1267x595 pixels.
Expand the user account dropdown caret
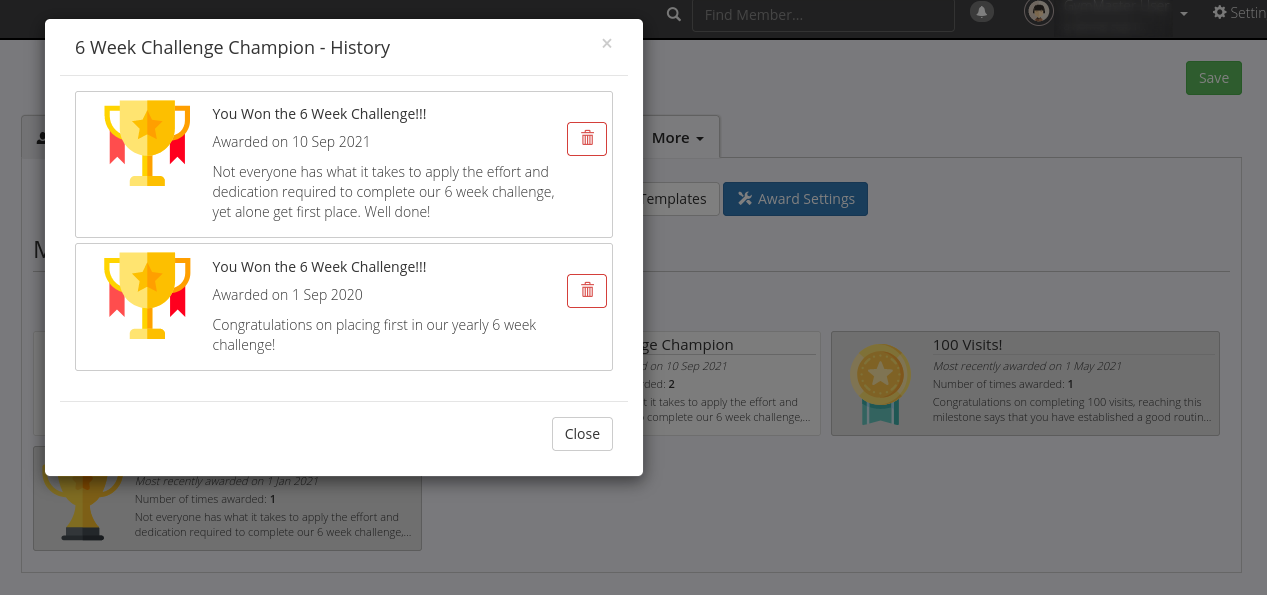tap(1184, 14)
